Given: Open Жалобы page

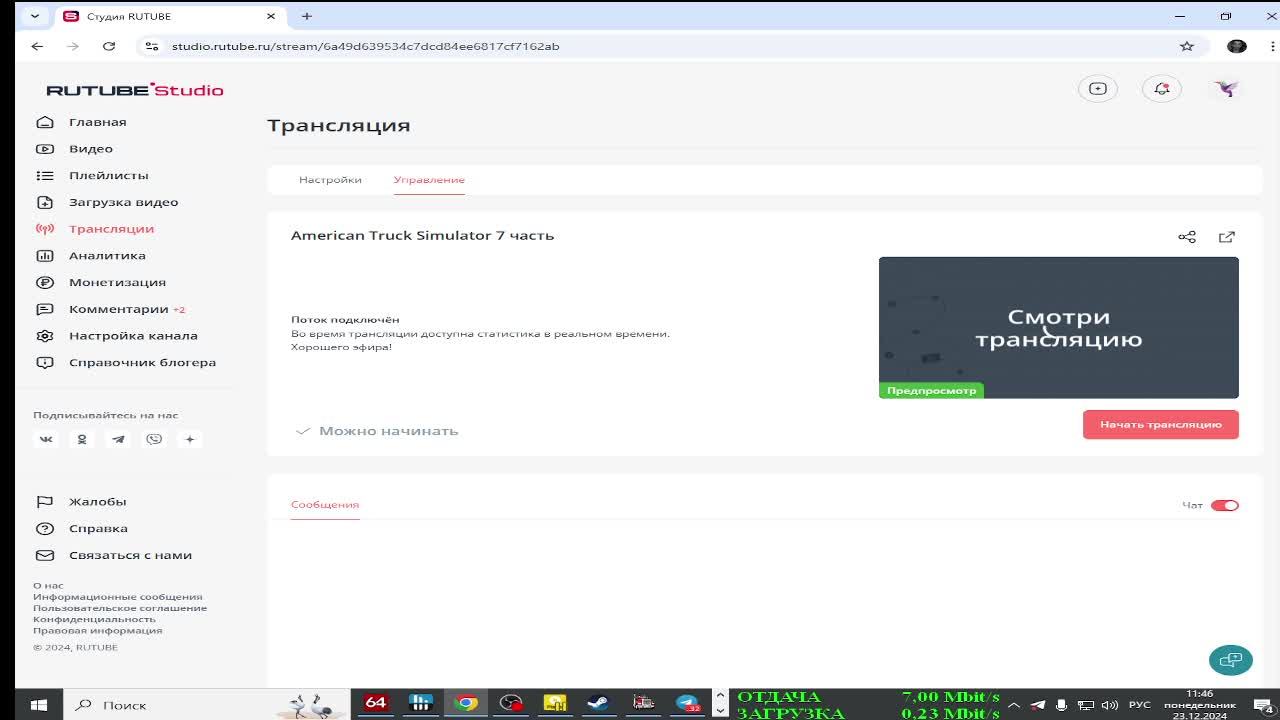Looking at the screenshot, I should point(97,502).
